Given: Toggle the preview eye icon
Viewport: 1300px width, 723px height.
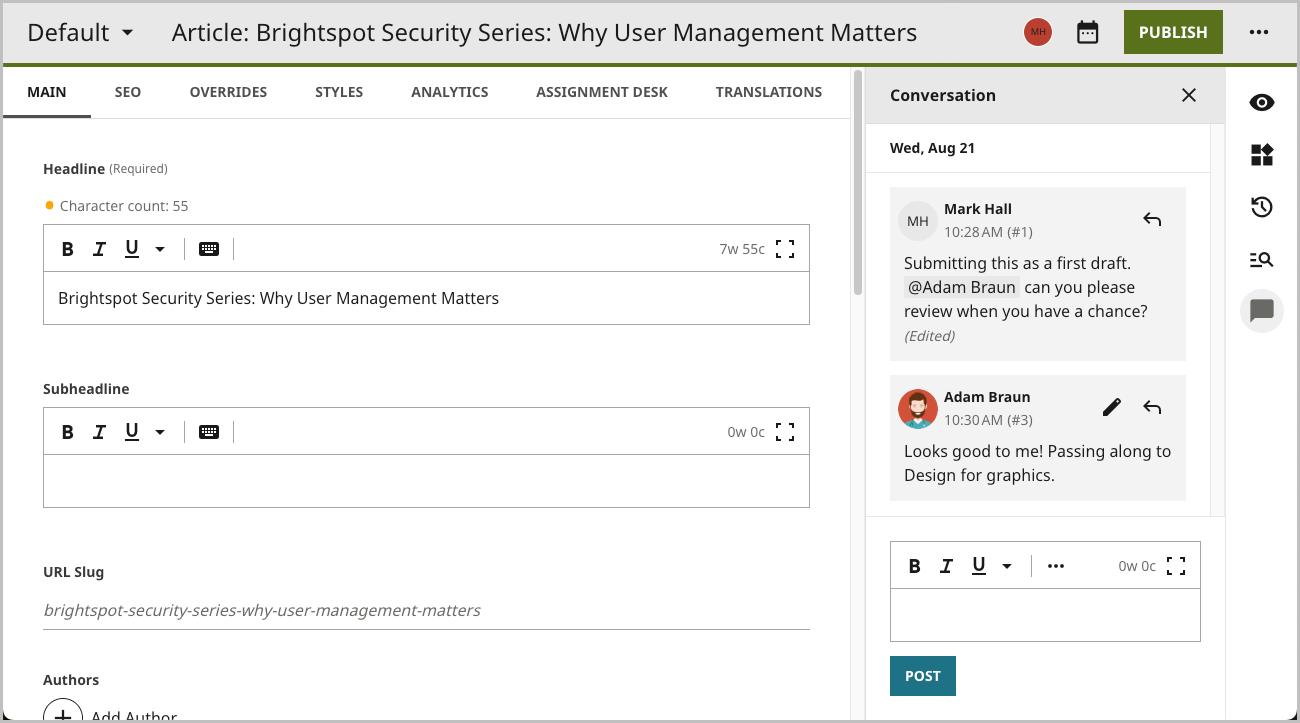Looking at the screenshot, I should click(1262, 103).
